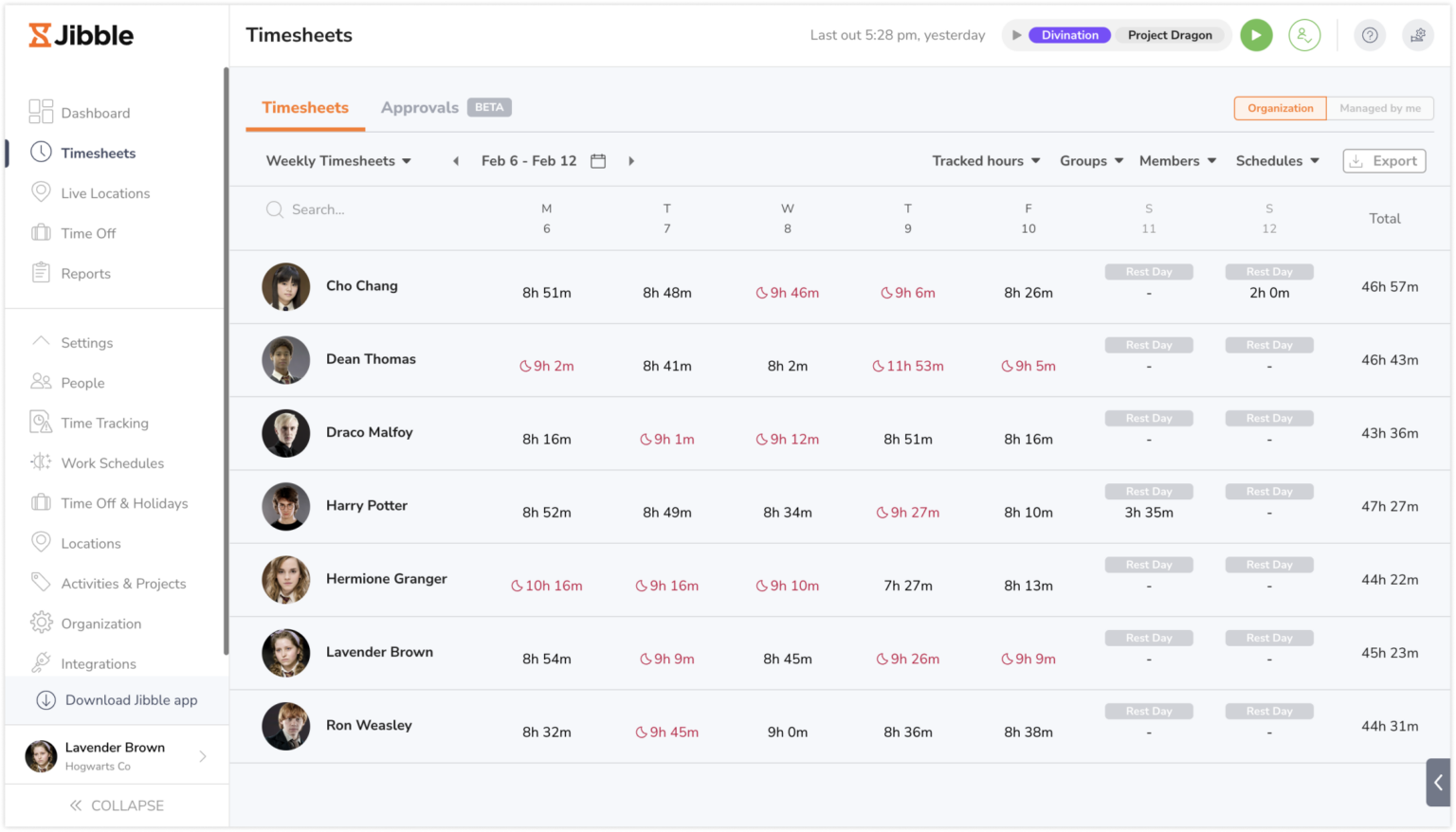Open Integrations in the sidebar
This screenshot has height=832, width=1456.
pos(99,664)
